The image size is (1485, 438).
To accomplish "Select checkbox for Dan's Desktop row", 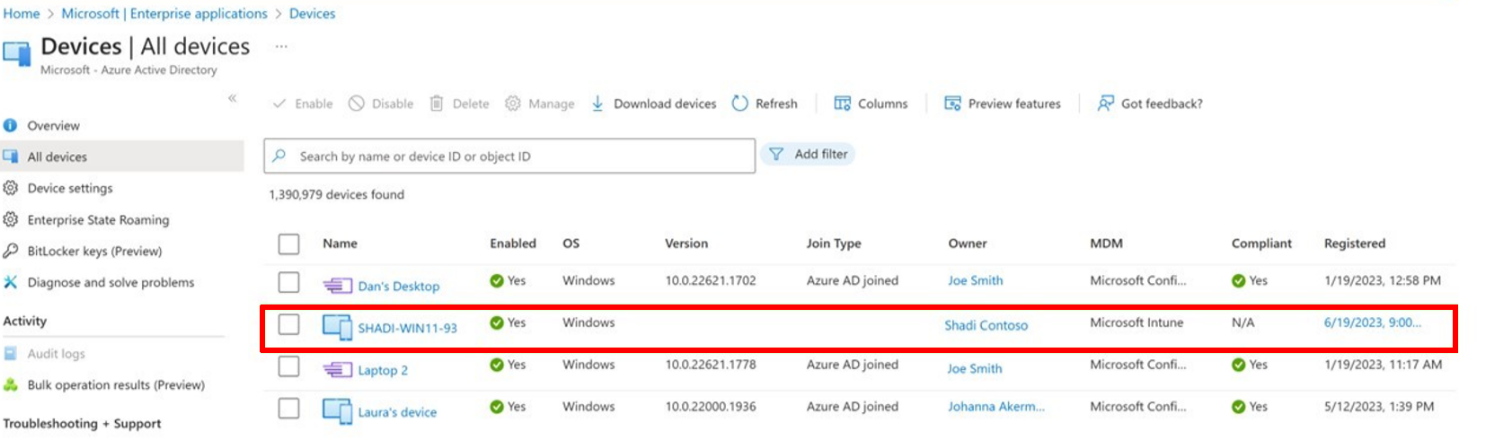I will [x=289, y=282].
